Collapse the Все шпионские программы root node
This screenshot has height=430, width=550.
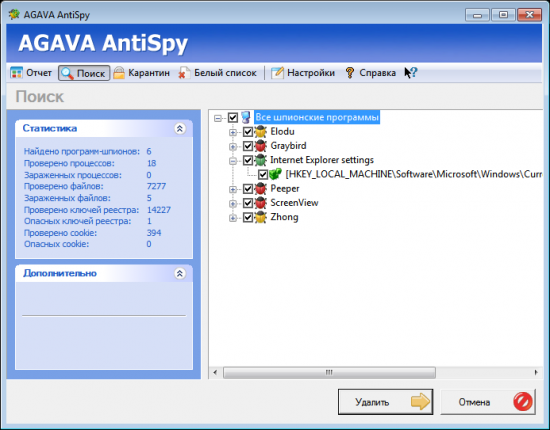pos(218,118)
